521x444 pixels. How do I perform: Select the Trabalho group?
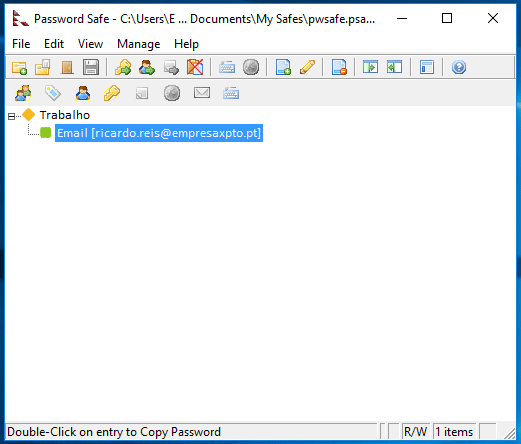point(65,115)
